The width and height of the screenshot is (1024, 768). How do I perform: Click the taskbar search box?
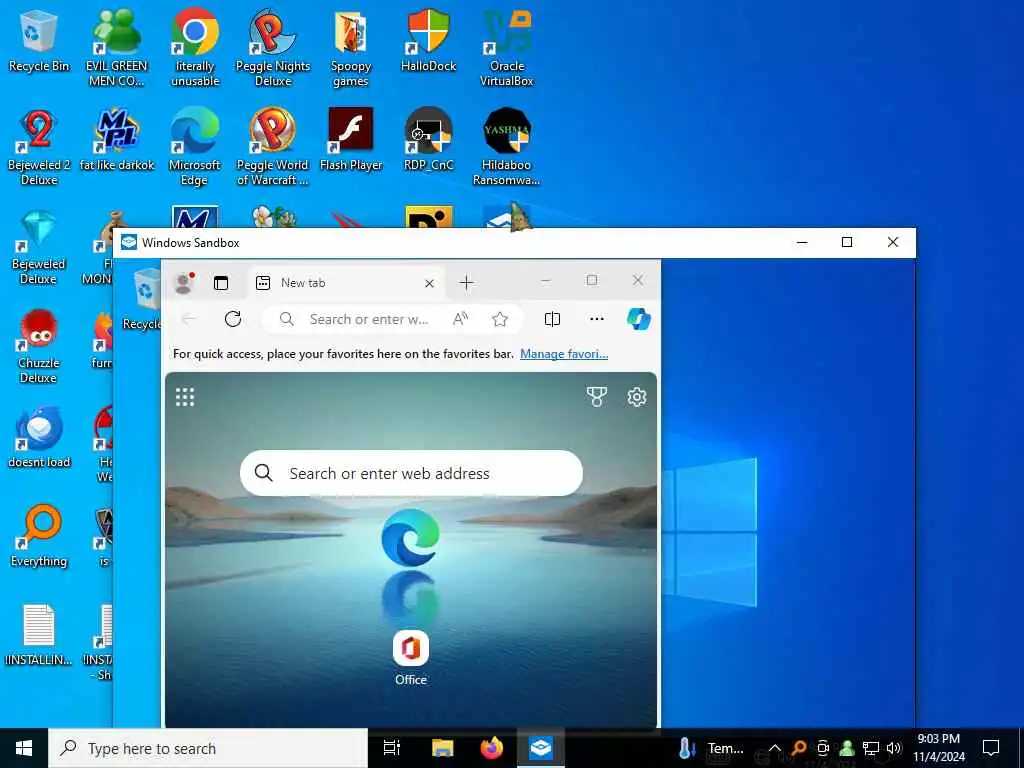pyautogui.click(x=208, y=748)
